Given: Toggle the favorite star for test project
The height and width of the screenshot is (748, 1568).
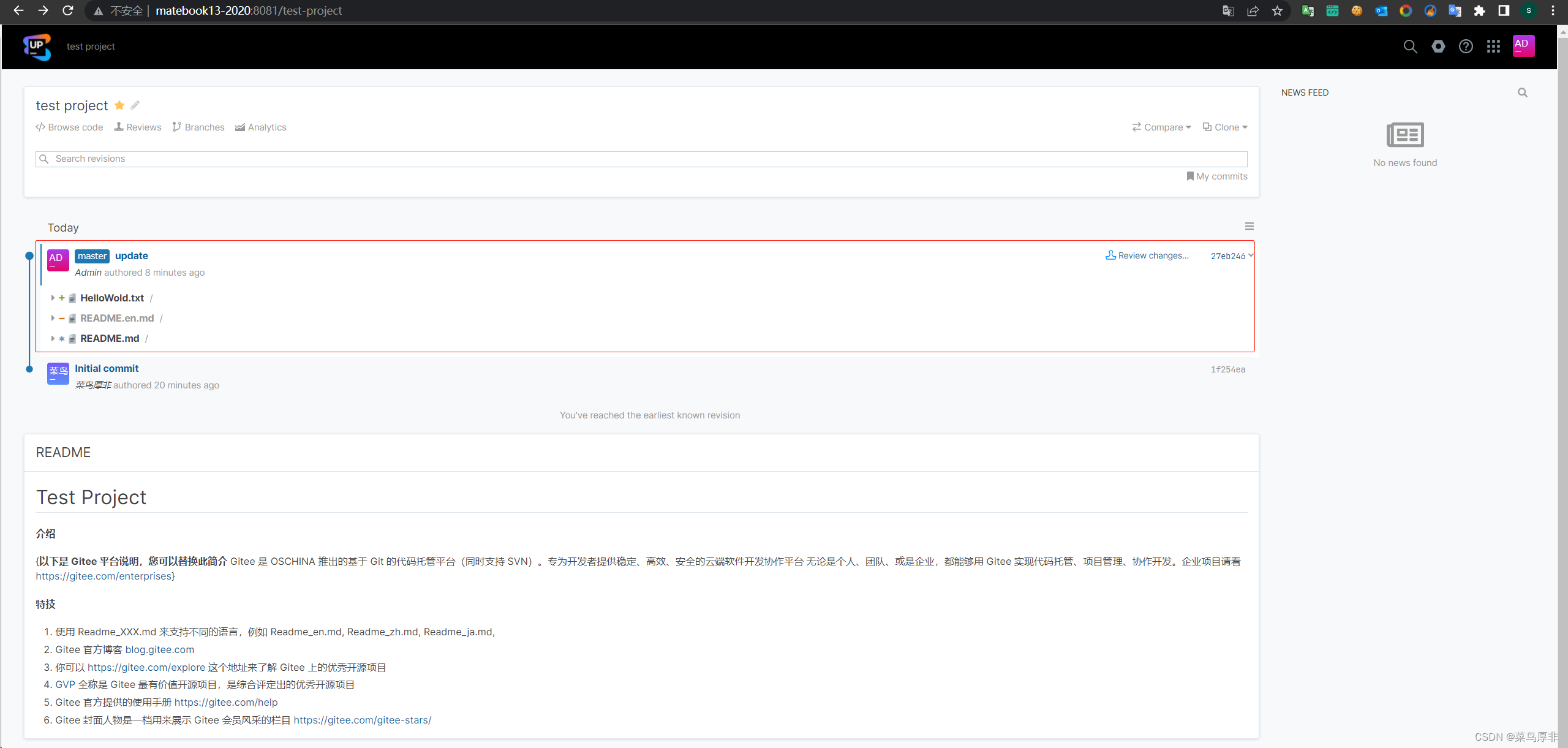Looking at the screenshot, I should 119,105.
